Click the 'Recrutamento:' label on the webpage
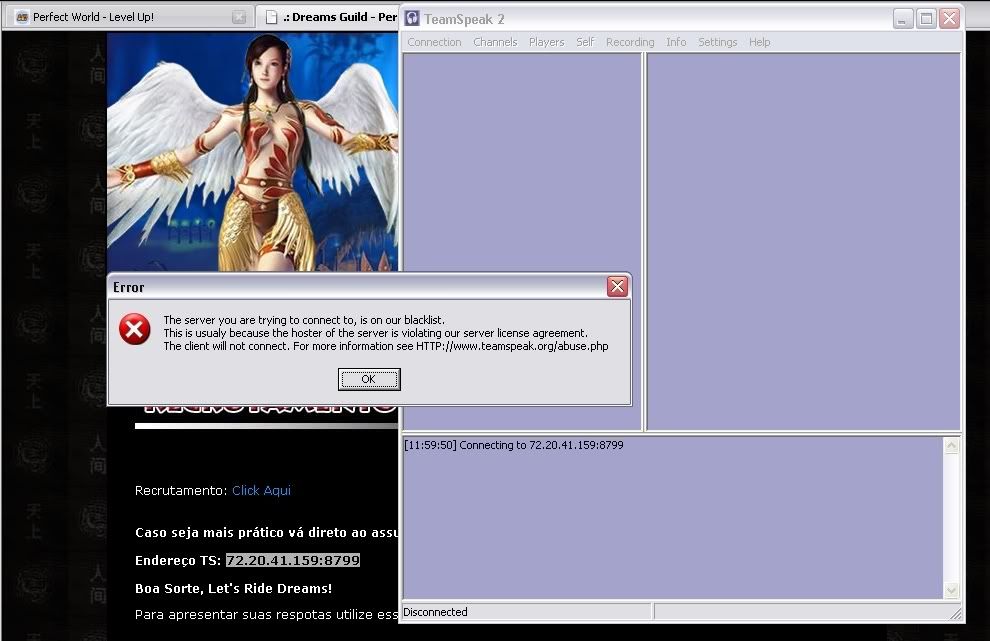Image resolution: width=990 pixels, height=641 pixels. click(181, 491)
